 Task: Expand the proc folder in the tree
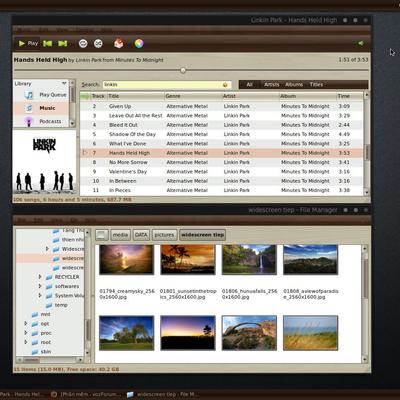pyautogui.click(x=26, y=333)
